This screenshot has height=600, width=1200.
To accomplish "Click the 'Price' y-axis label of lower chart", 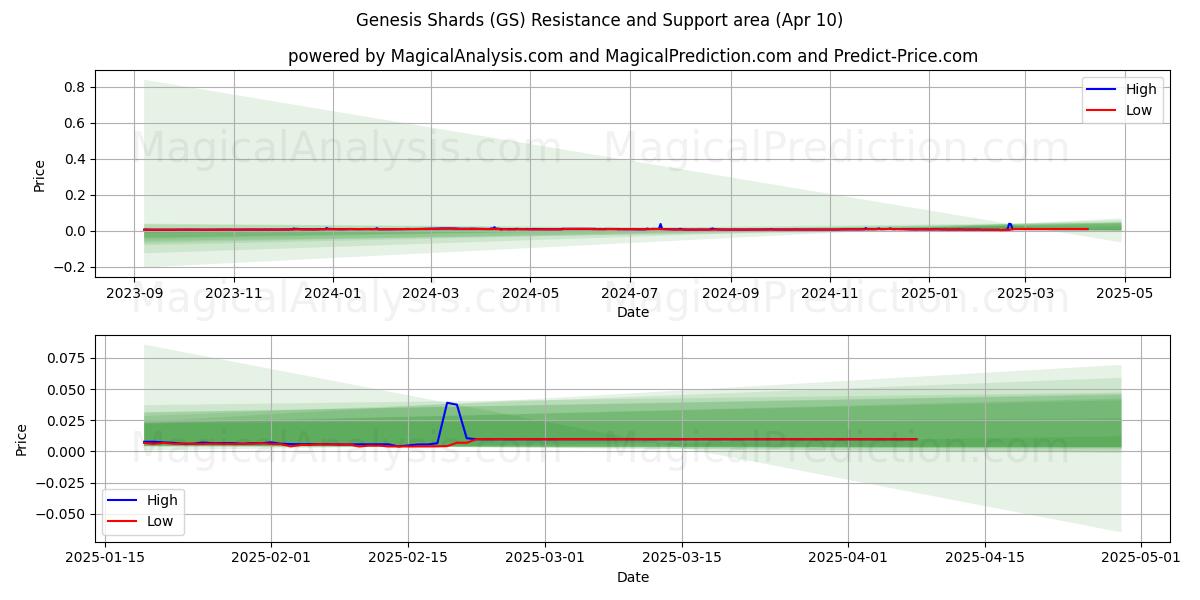I will click(22, 439).
